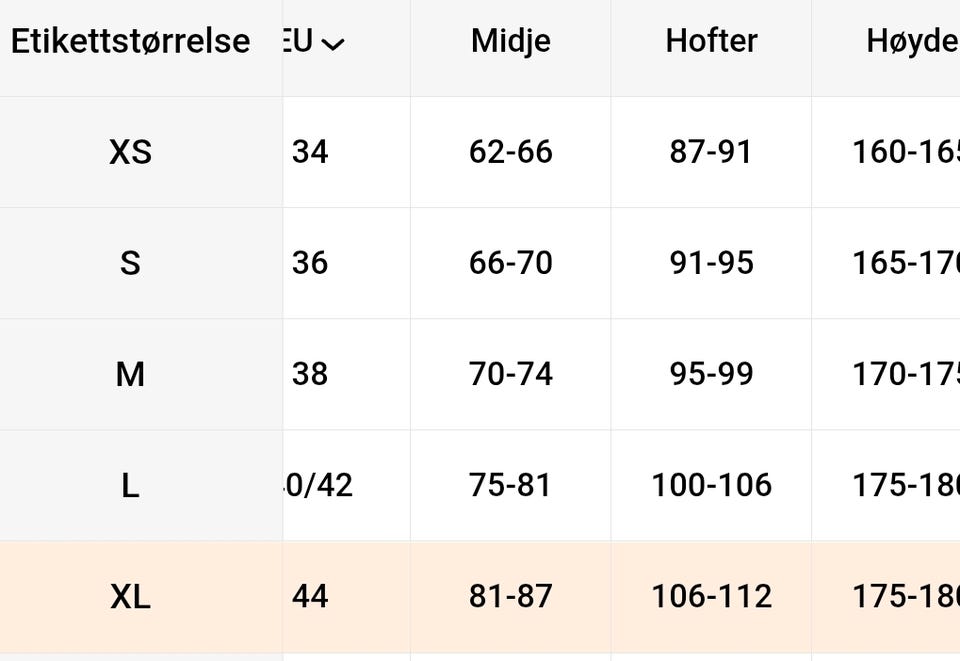Select the L size row label
Screen dimensions: 960x661
[x=130, y=486]
